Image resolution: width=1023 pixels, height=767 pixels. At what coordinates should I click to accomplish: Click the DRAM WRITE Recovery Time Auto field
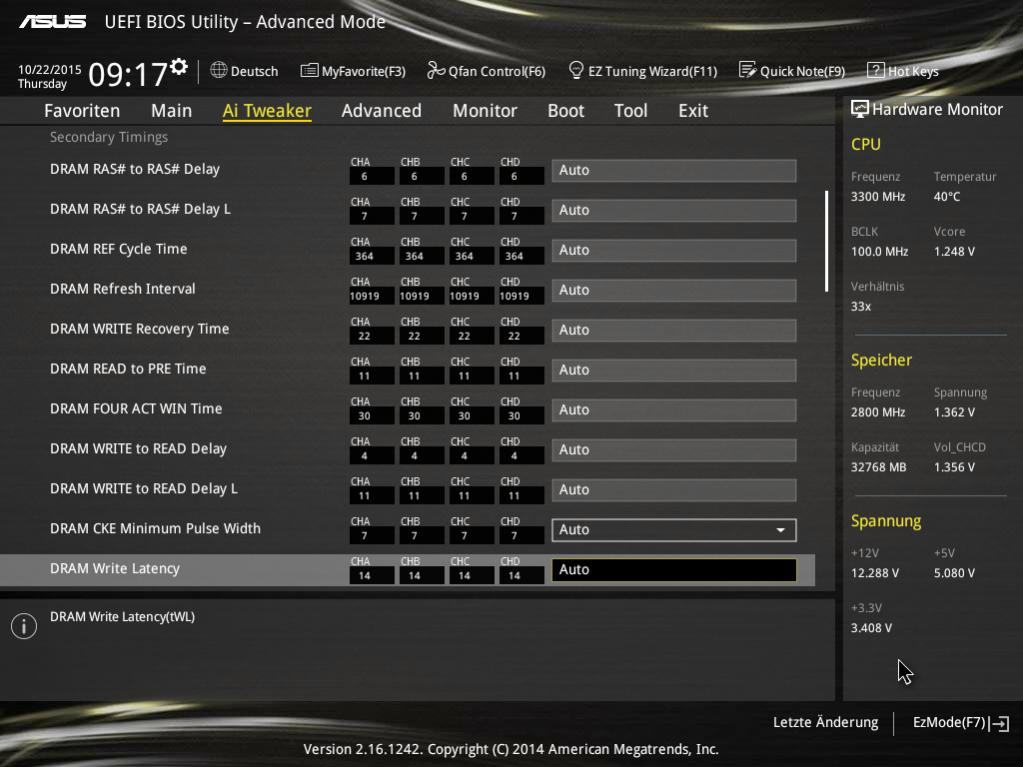coord(674,331)
